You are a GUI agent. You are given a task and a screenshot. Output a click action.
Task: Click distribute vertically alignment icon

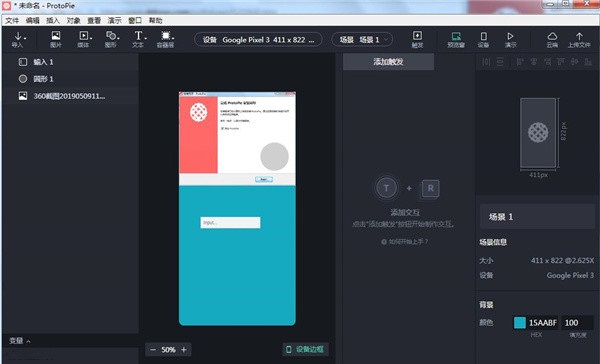(x=500, y=62)
